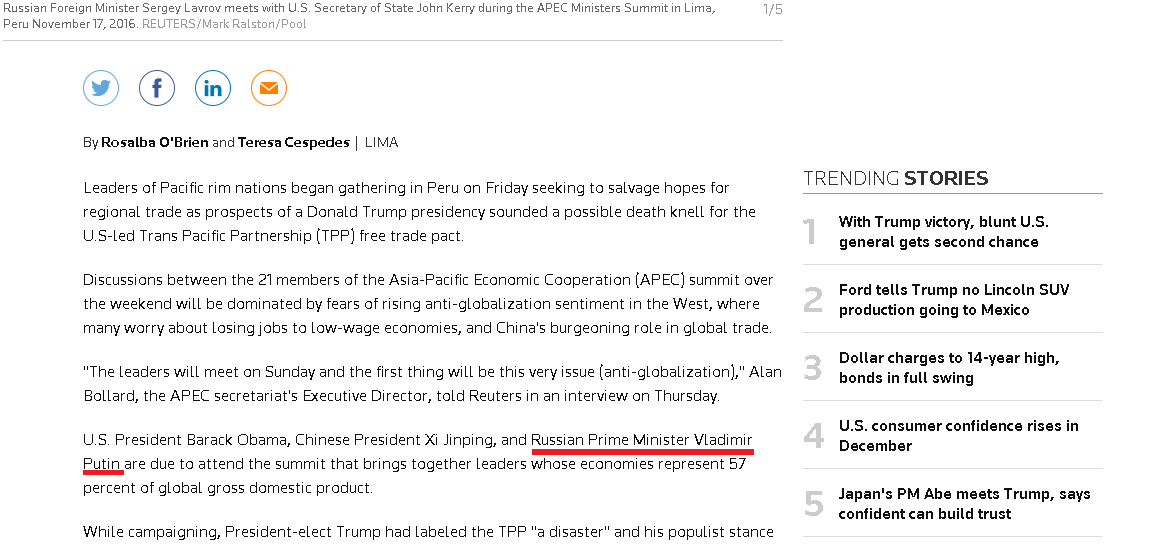Click the LIMA dateline text
The width and height of the screenshot is (1152, 551).
381,142
